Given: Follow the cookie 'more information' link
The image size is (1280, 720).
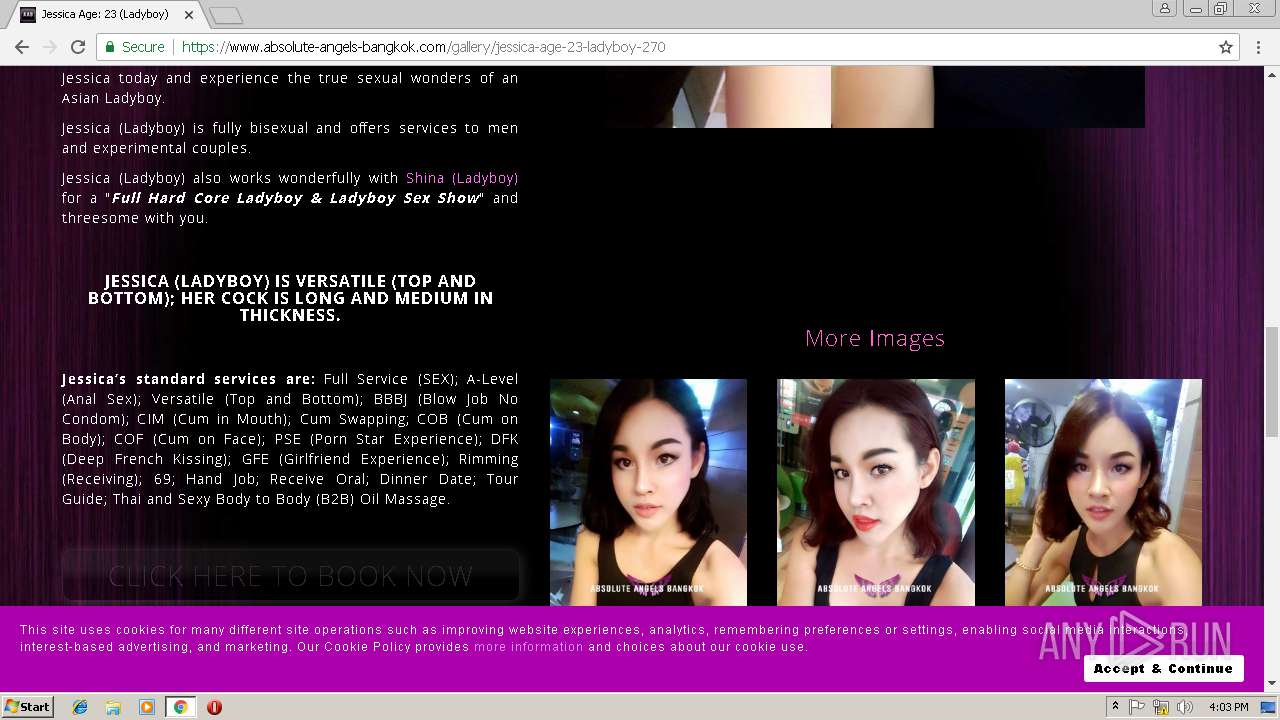Looking at the screenshot, I should [528, 647].
